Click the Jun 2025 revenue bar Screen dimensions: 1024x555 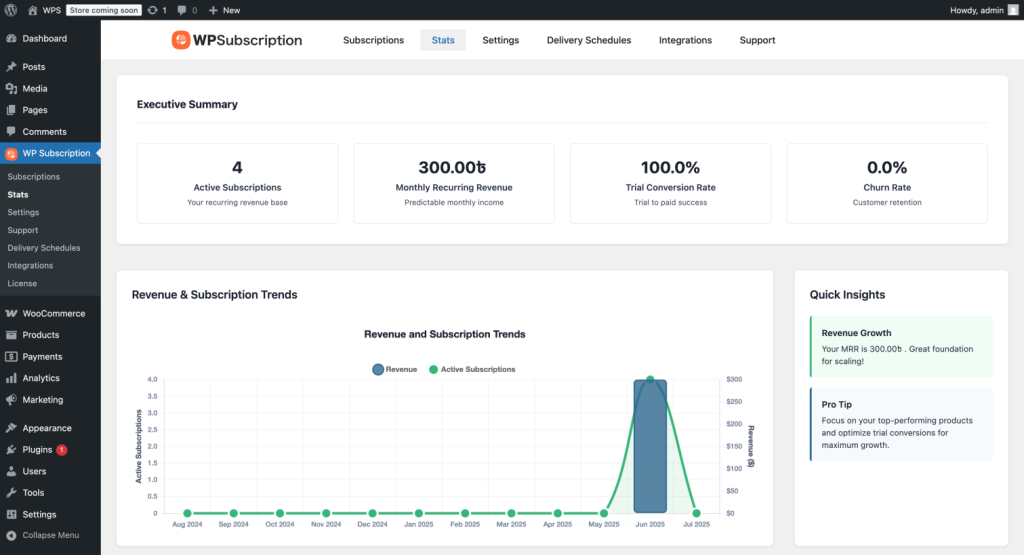[x=650, y=447]
